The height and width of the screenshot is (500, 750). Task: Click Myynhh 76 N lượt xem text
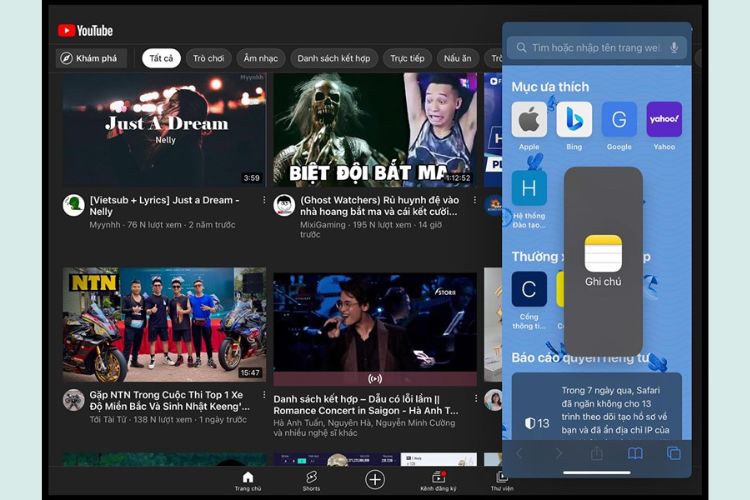162,224
